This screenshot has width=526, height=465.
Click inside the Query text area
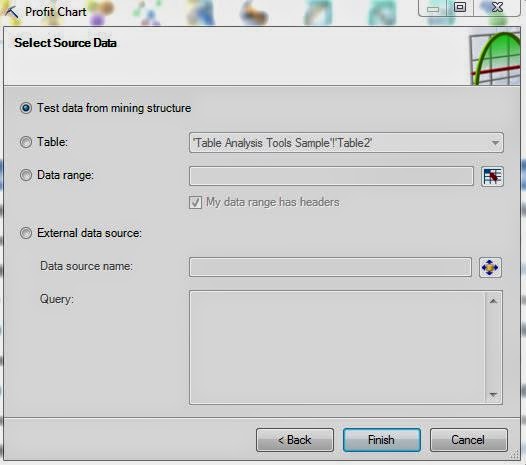tap(337, 348)
